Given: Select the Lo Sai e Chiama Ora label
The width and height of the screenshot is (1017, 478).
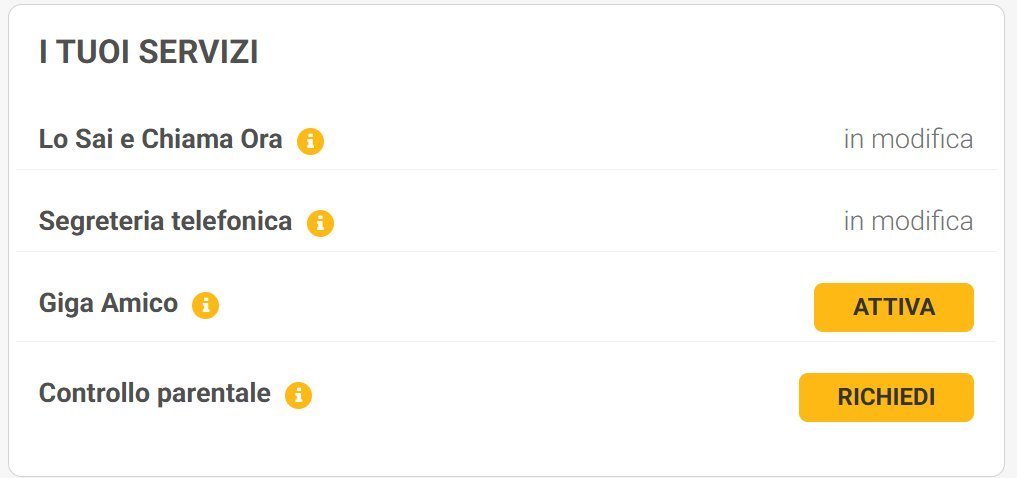Looking at the screenshot, I should [x=161, y=140].
